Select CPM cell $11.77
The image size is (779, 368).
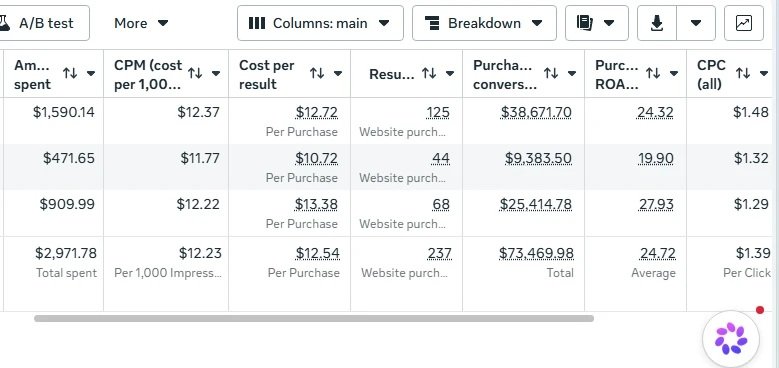[x=200, y=158]
